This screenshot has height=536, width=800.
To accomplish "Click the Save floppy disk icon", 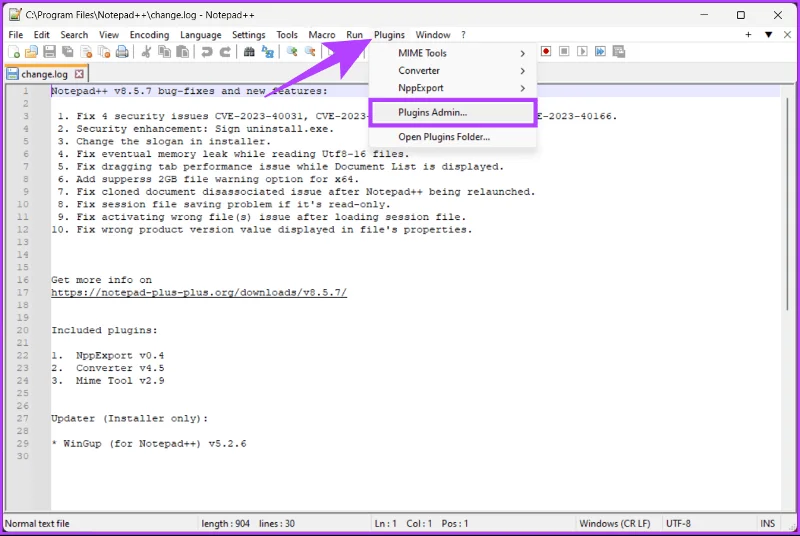I will coord(49,52).
